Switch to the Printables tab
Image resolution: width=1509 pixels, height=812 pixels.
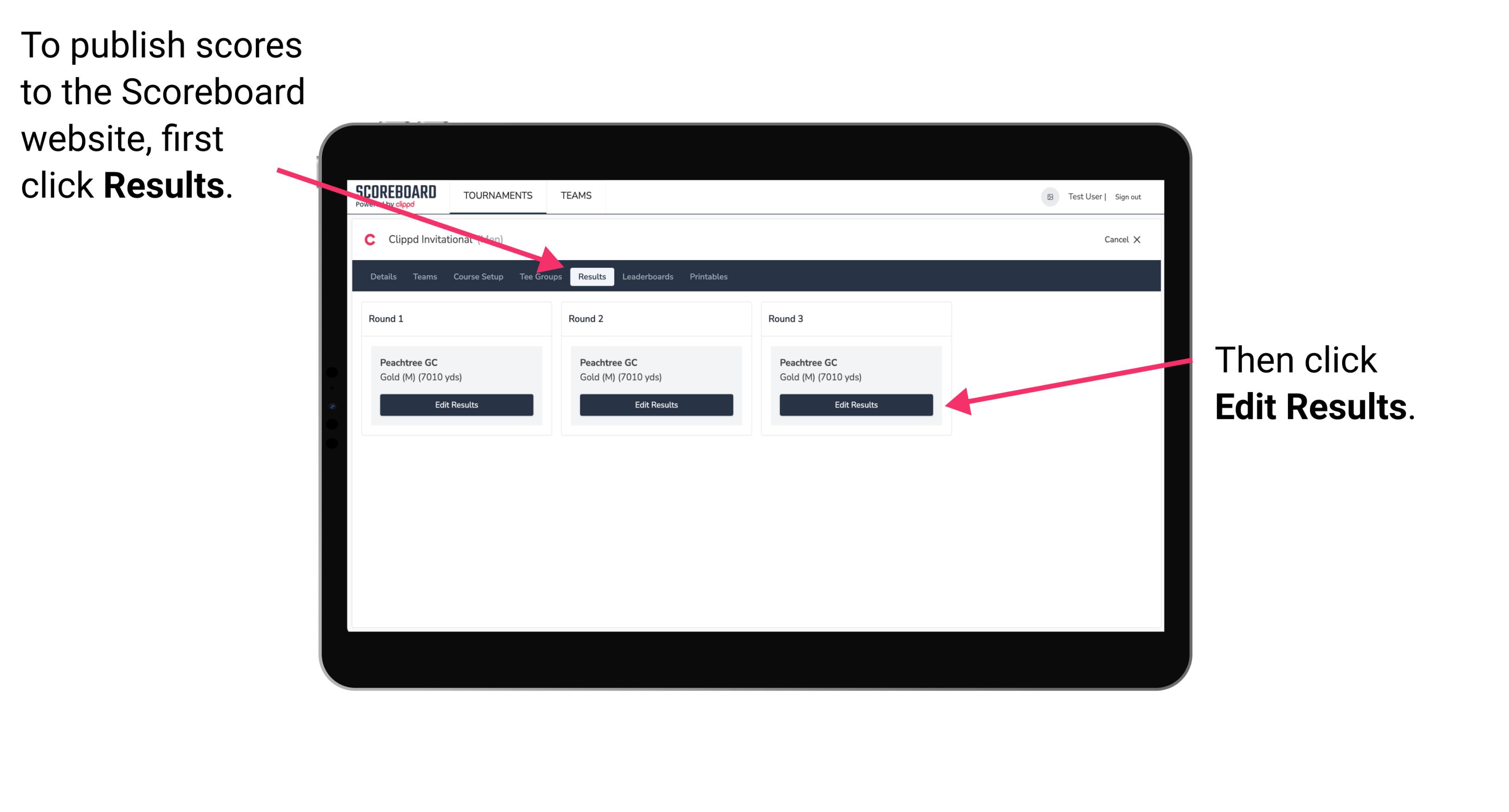pyautogui.click(x=709, y=276)
